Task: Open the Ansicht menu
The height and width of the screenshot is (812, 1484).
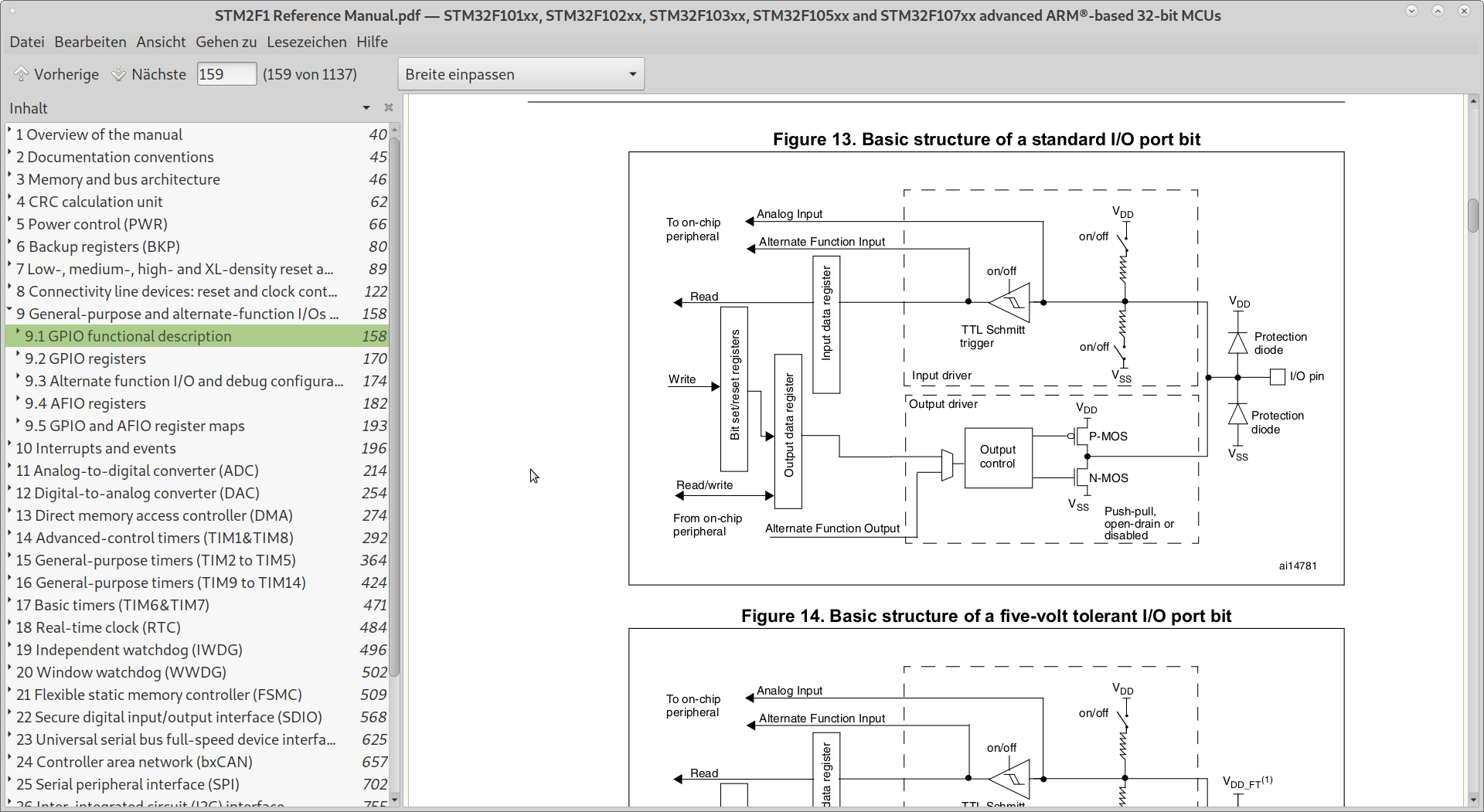Action: pos(161,42)
